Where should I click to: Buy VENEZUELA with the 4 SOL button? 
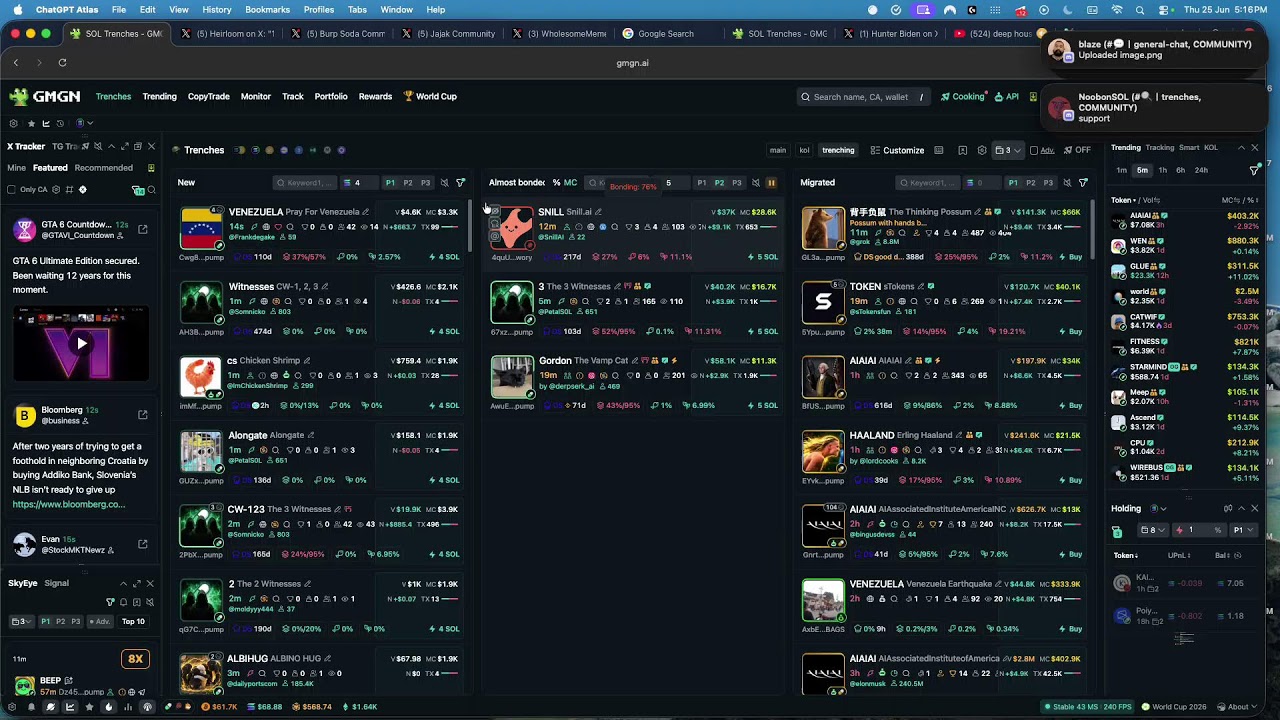pos(446,257)
